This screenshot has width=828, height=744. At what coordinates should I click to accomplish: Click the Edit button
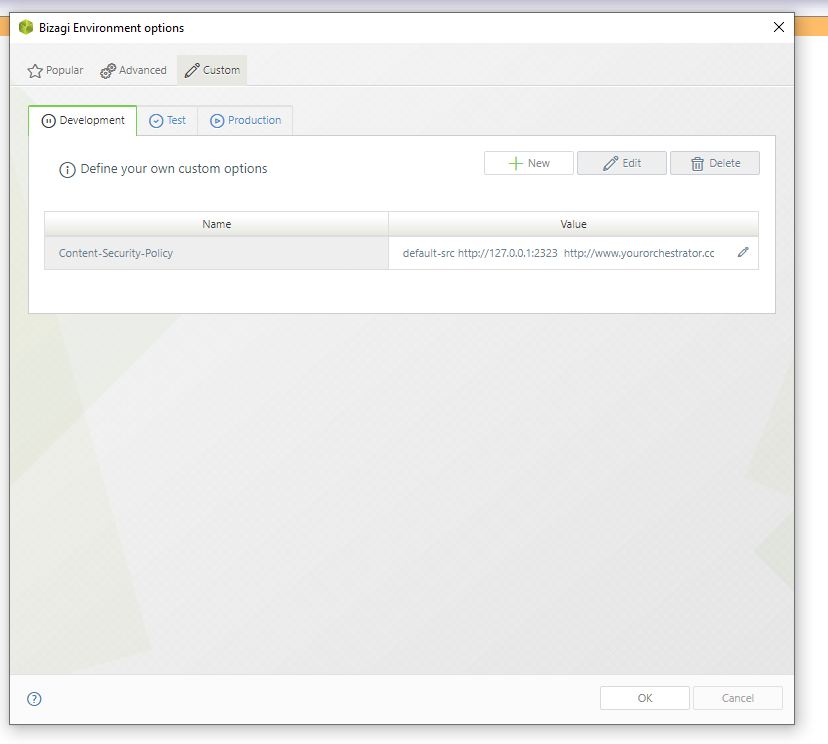pyautogui.click(x=622, y=163)
